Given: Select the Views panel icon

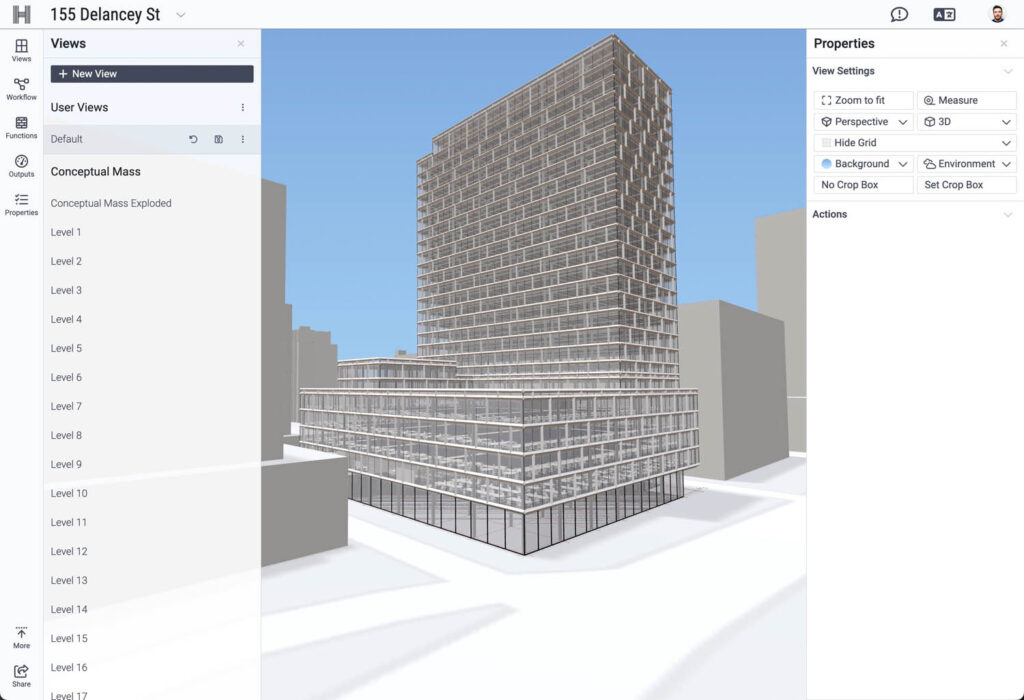Looking at the screenshot, I should [20, 50].
